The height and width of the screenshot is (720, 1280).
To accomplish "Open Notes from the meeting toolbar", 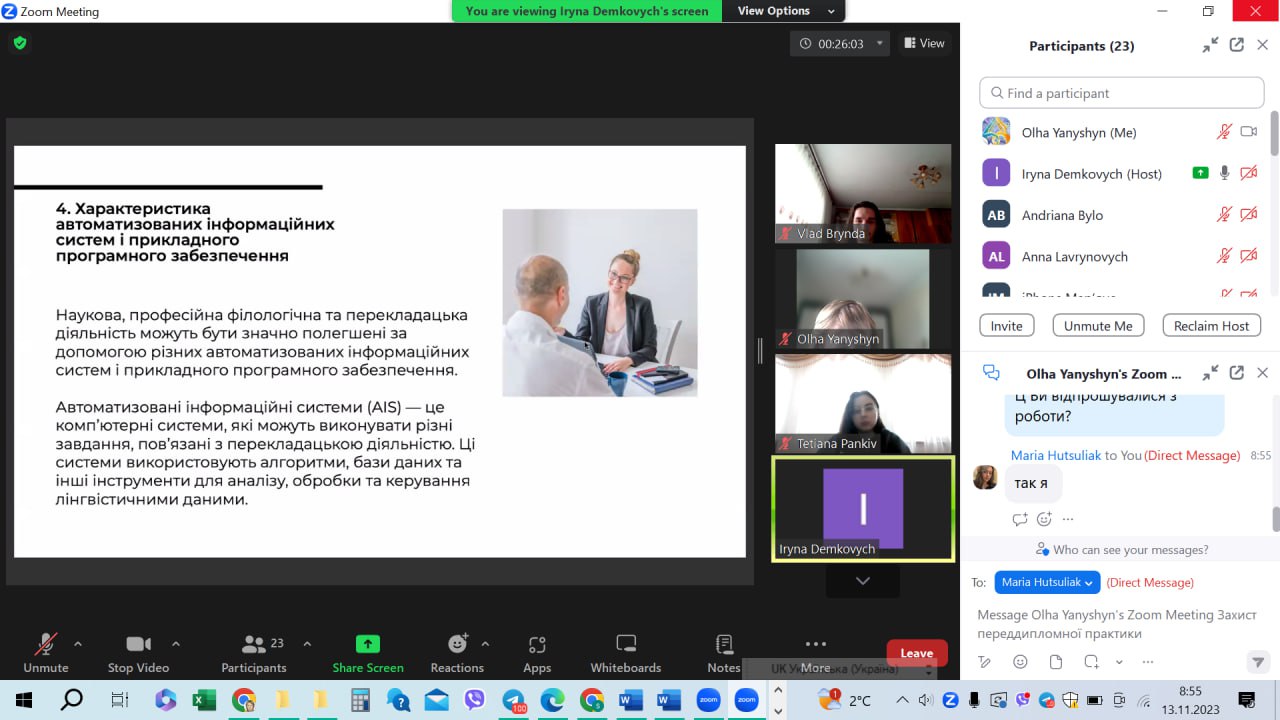I will coord(724,645).
